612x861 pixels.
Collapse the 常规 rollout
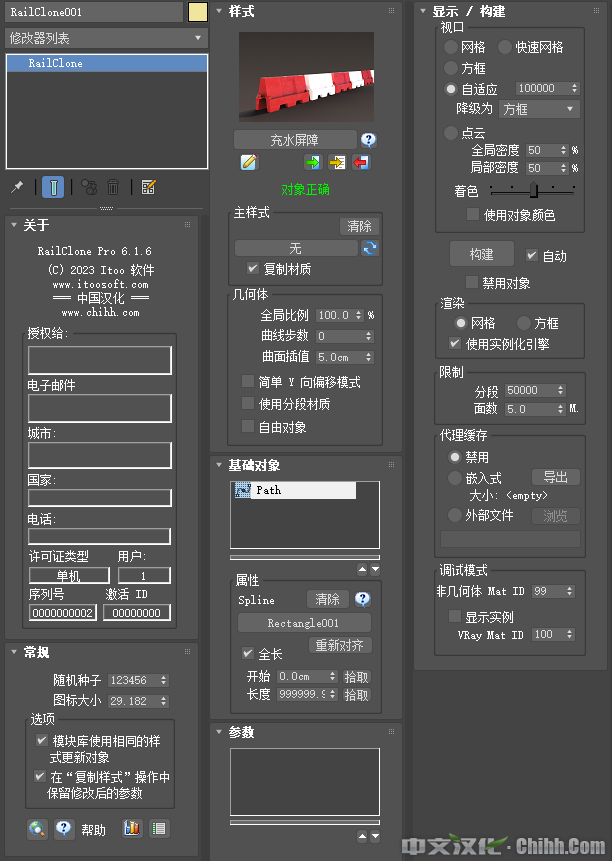click(14, 652)
